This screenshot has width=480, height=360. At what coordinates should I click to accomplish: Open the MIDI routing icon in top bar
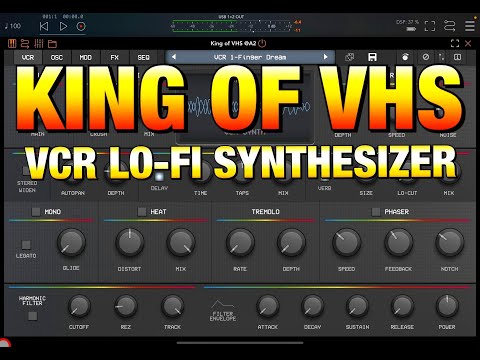(450, 26)
